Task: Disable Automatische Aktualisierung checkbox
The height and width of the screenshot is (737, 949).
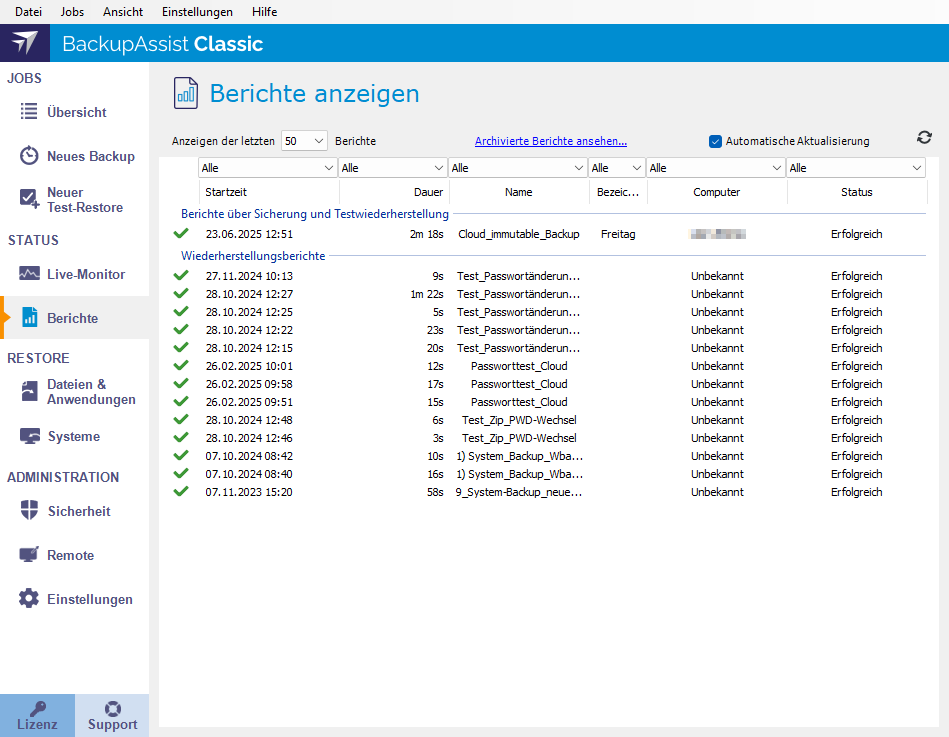Action: pos(715,142)
